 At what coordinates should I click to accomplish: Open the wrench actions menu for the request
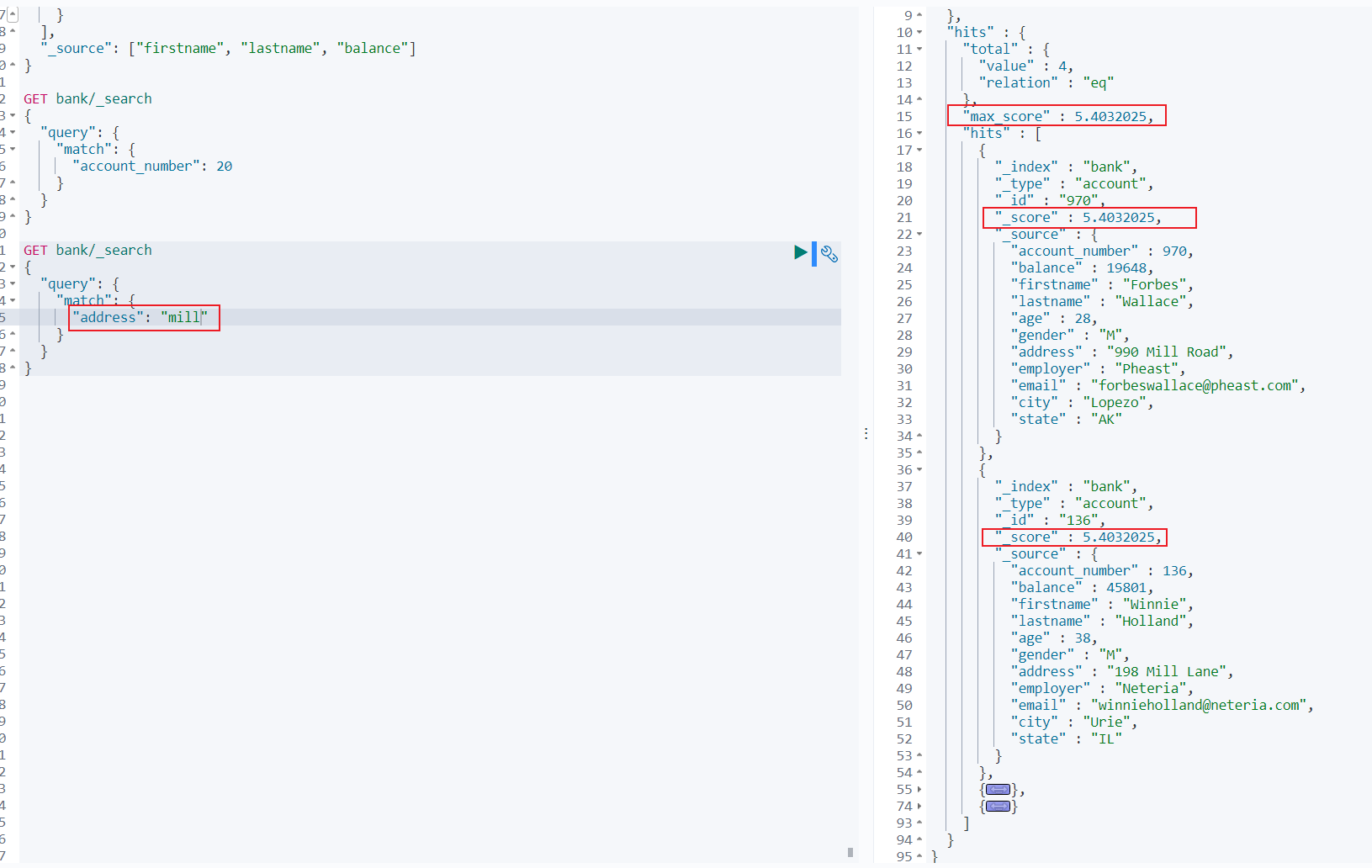point(829,253)
